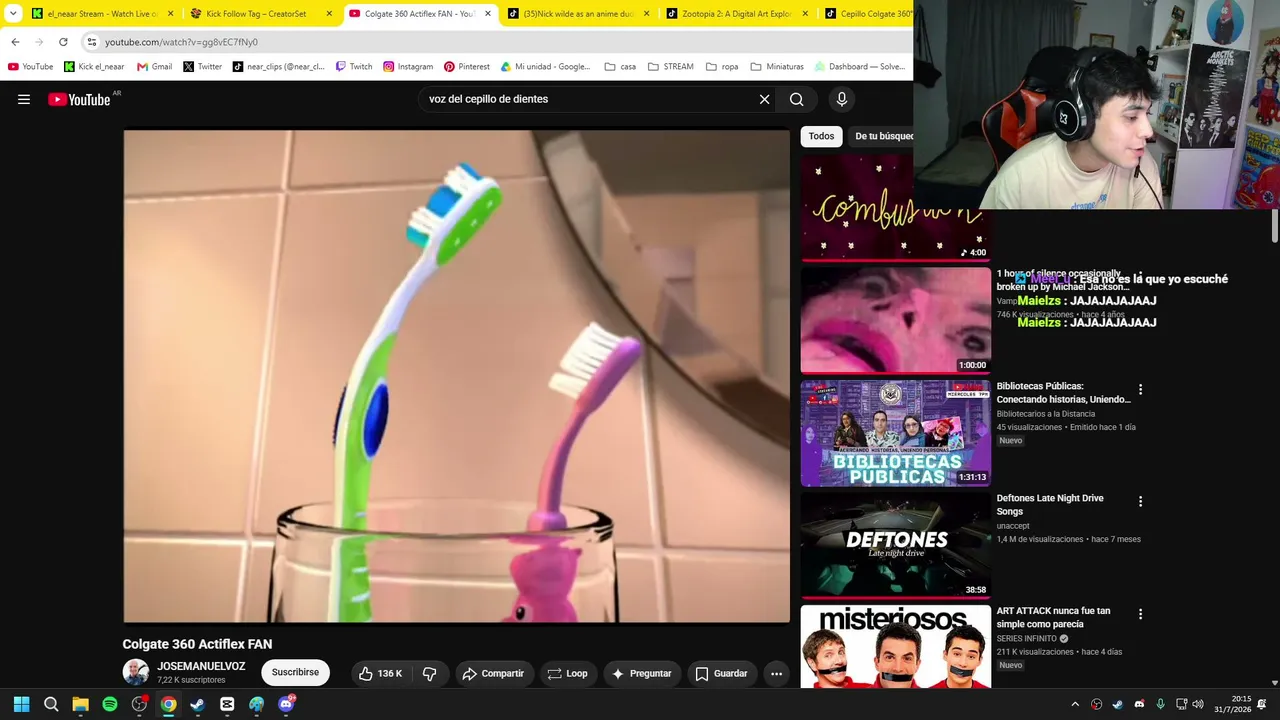Switch to the Cepillo Colgate 360 tab
Screen dimensions: 1280x720
tap(867, 14)
